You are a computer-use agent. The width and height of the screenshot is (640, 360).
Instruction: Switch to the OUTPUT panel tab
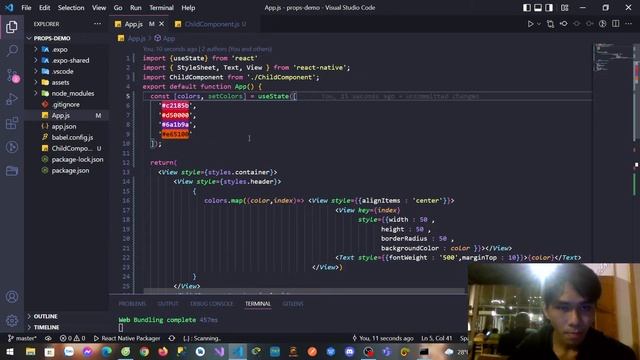pyautogui.click(x=168, y=304)
